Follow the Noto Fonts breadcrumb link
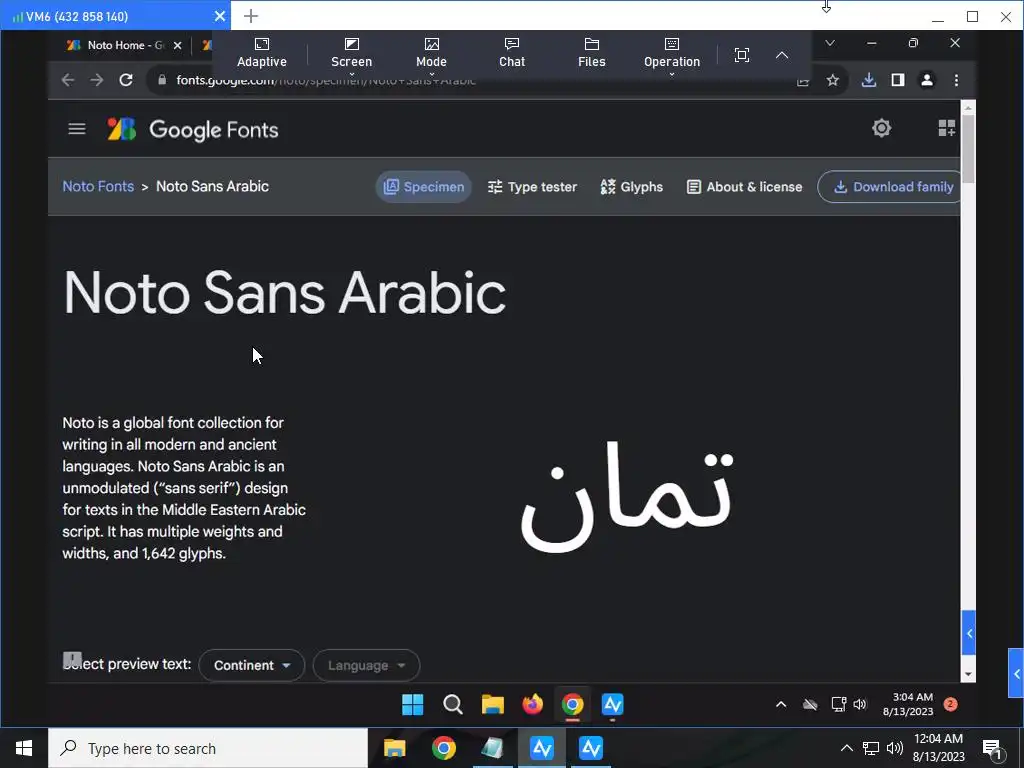 (98, 186)
